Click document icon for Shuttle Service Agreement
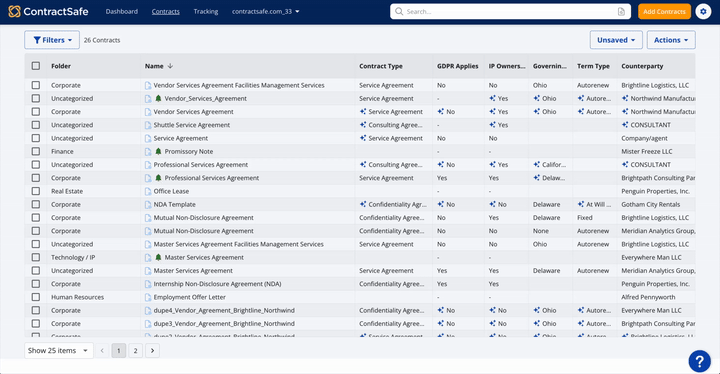The image size is (720, 374). coord(148,125)
